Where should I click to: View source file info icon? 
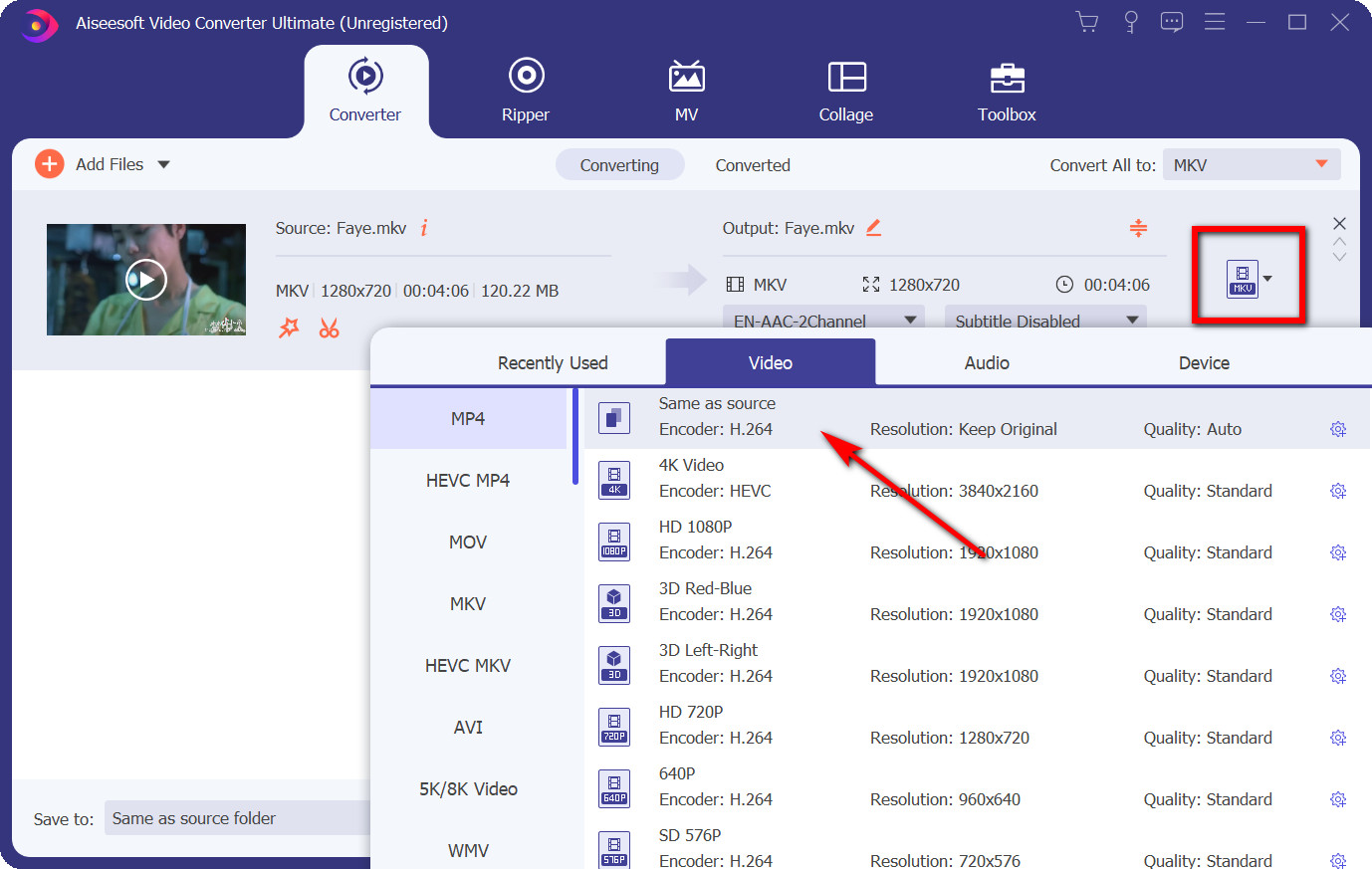pos(424,228)
